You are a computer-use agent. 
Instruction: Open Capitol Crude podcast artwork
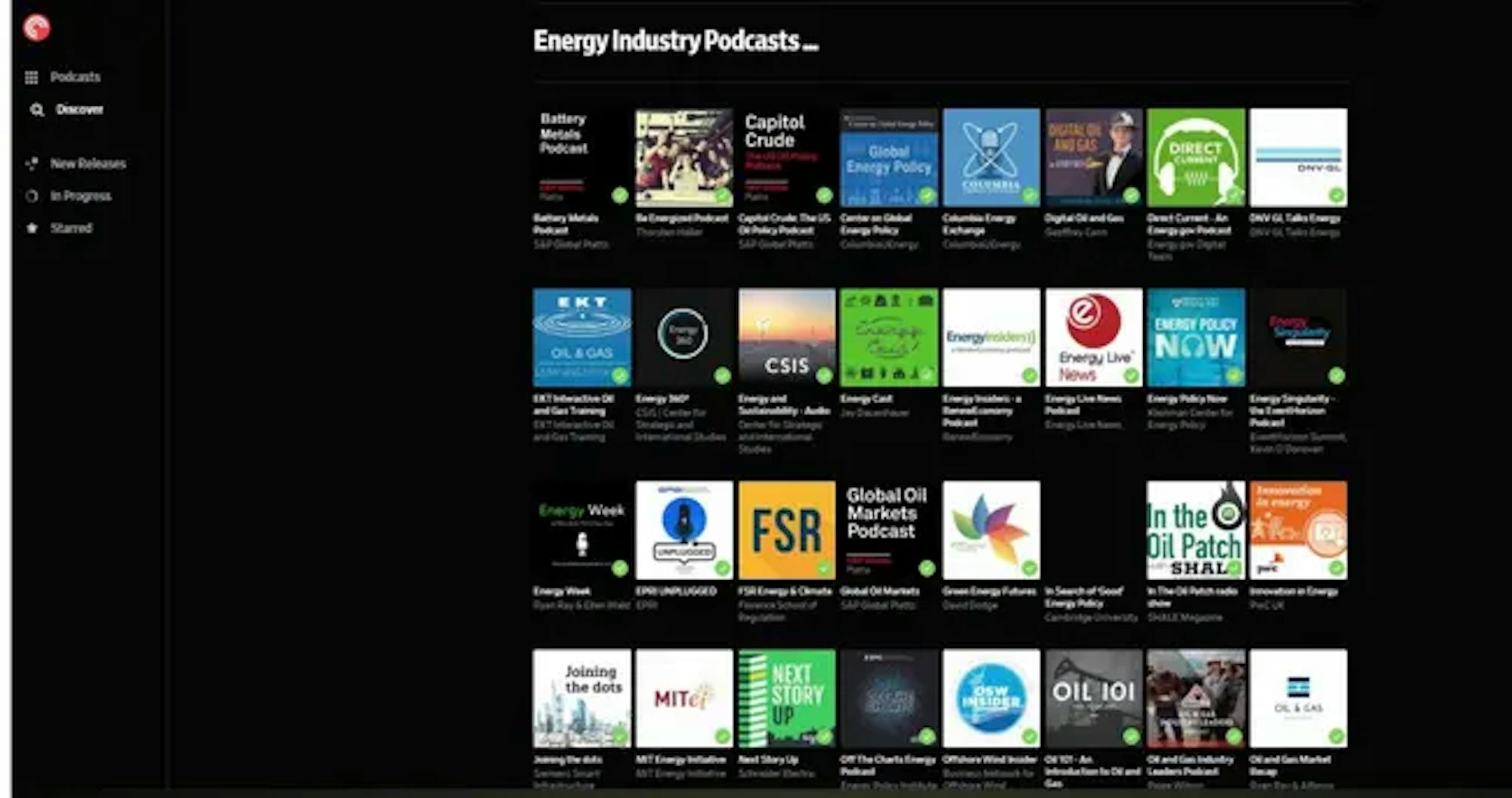[x=786, y=157]
